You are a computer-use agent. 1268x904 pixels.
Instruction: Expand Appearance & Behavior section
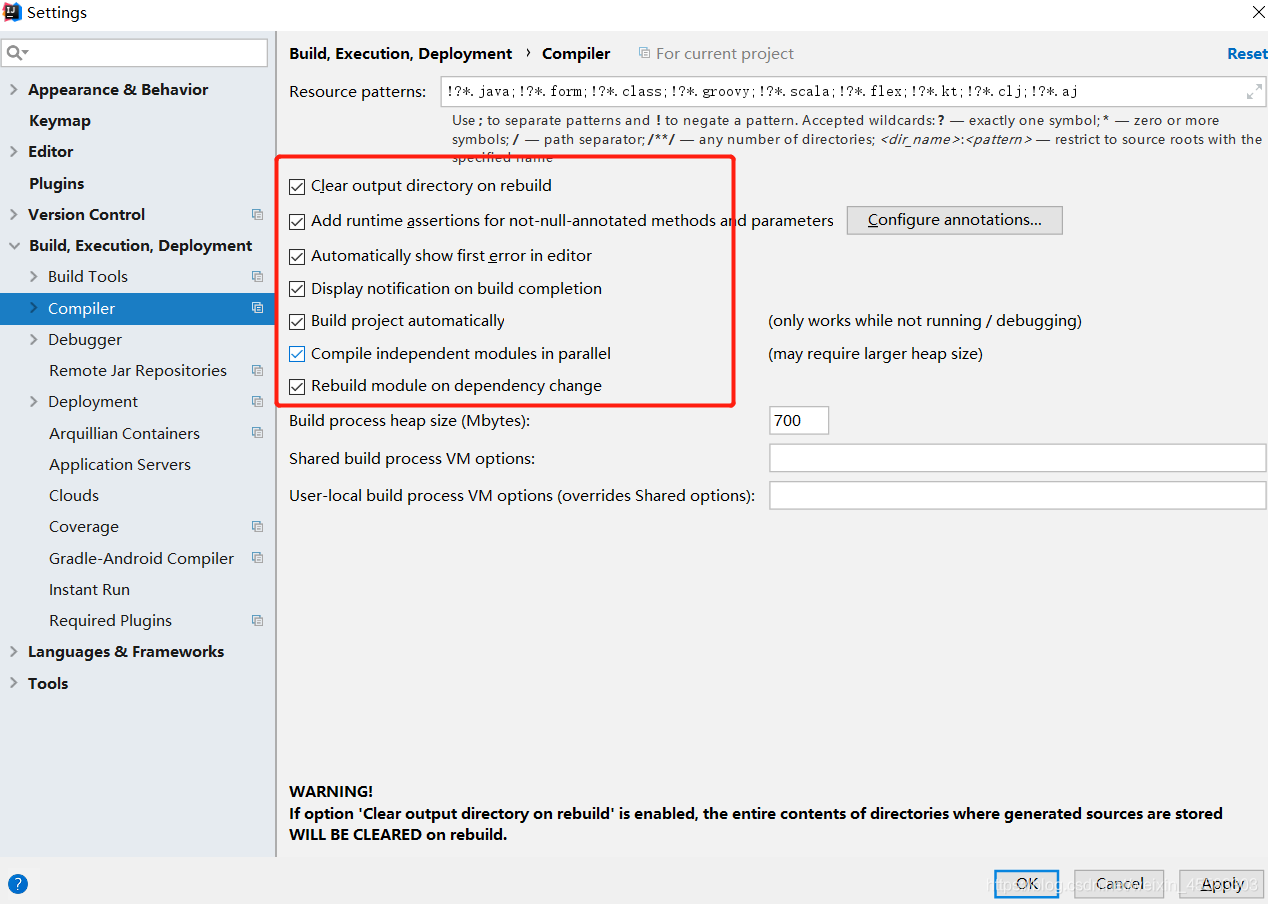click(13, 89)
